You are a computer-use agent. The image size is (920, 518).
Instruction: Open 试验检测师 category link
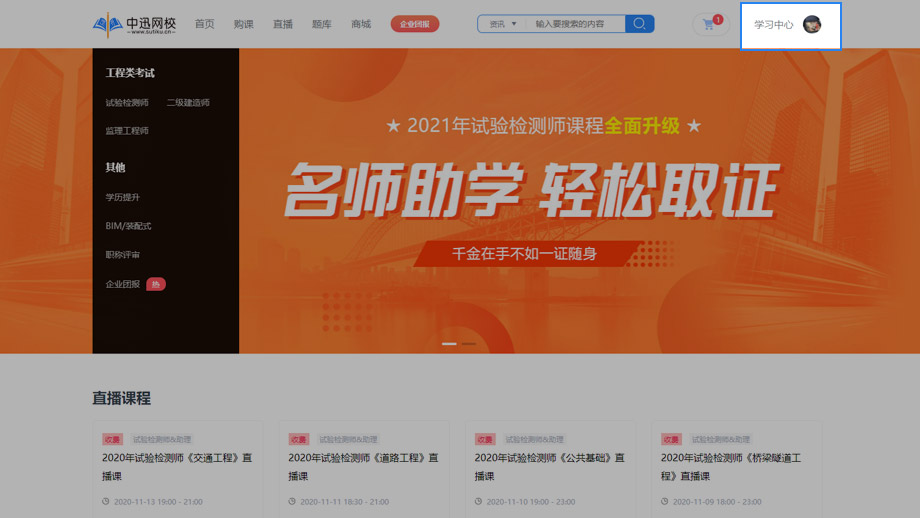127,102
